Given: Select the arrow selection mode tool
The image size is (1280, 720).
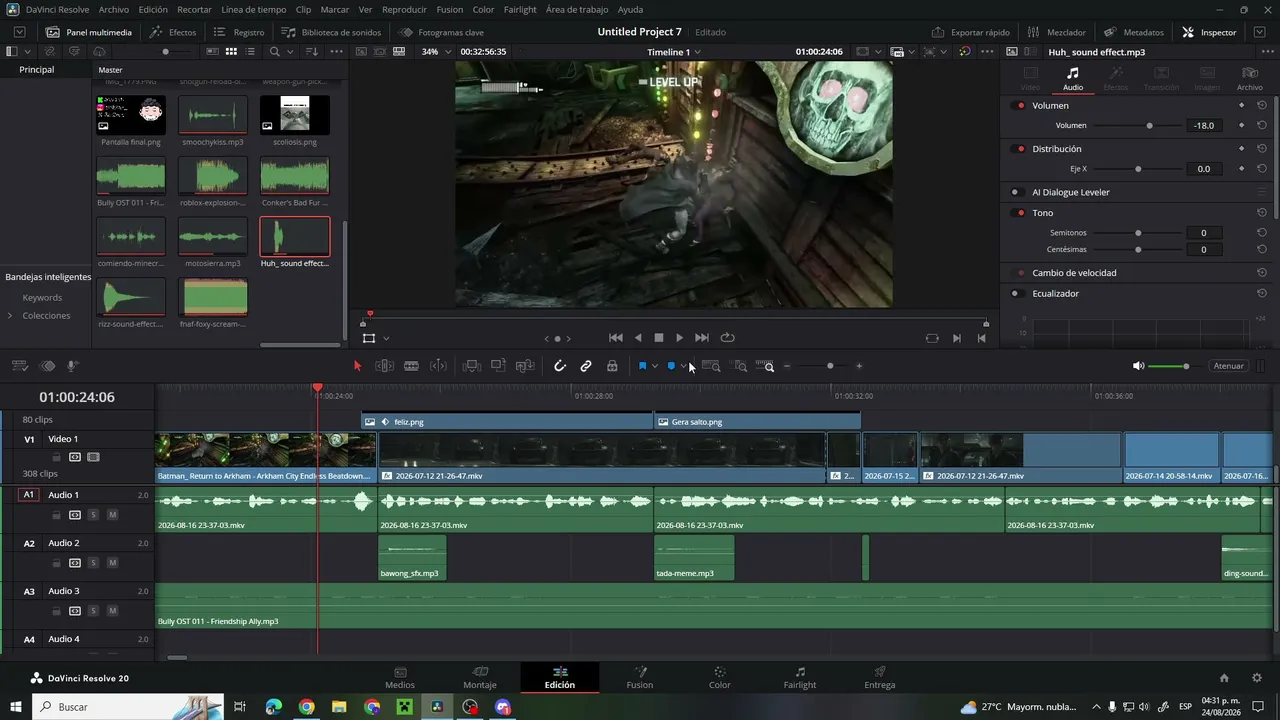Looking at the screenshot, I should click(x=357, y=366).
